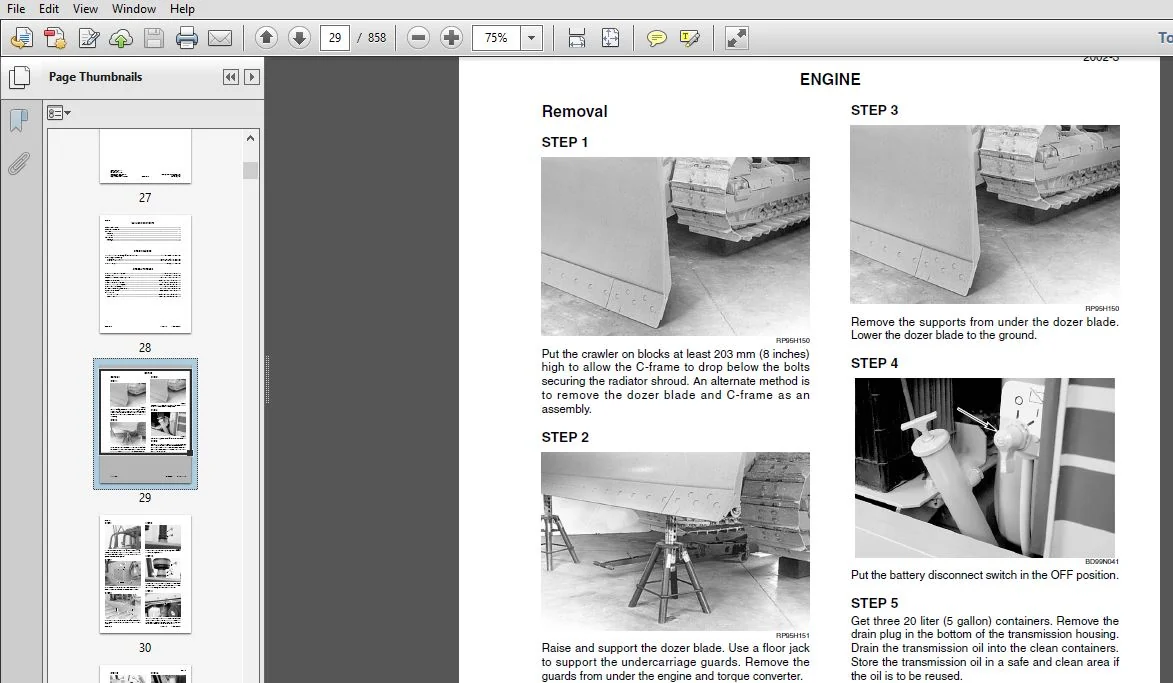Click the zoom level field showing 75%

496,37
